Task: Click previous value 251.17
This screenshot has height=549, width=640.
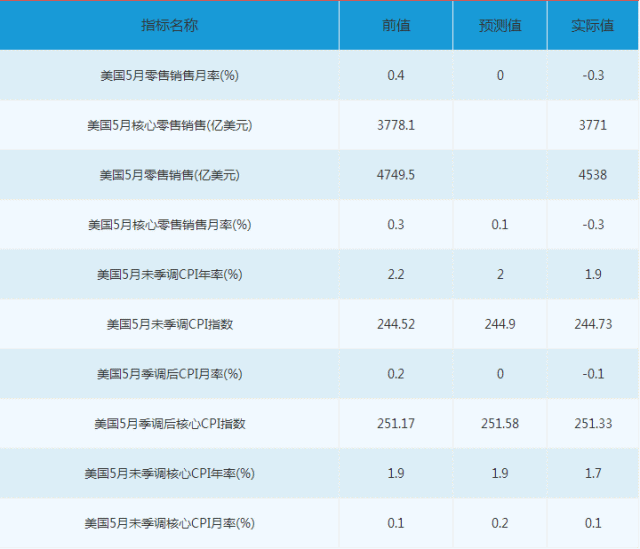Action: pos(396,424)
